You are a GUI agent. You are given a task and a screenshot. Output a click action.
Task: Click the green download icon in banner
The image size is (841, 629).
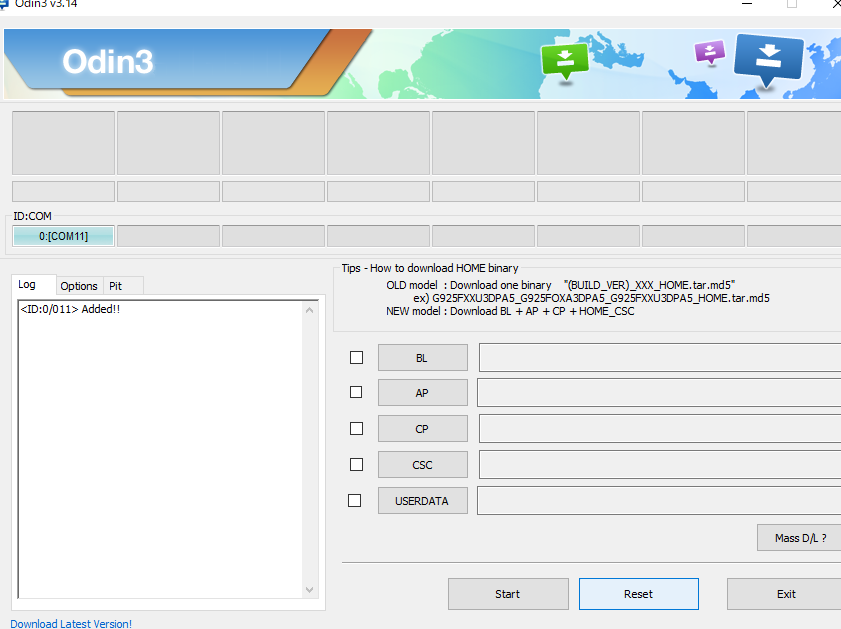[565, 62]
